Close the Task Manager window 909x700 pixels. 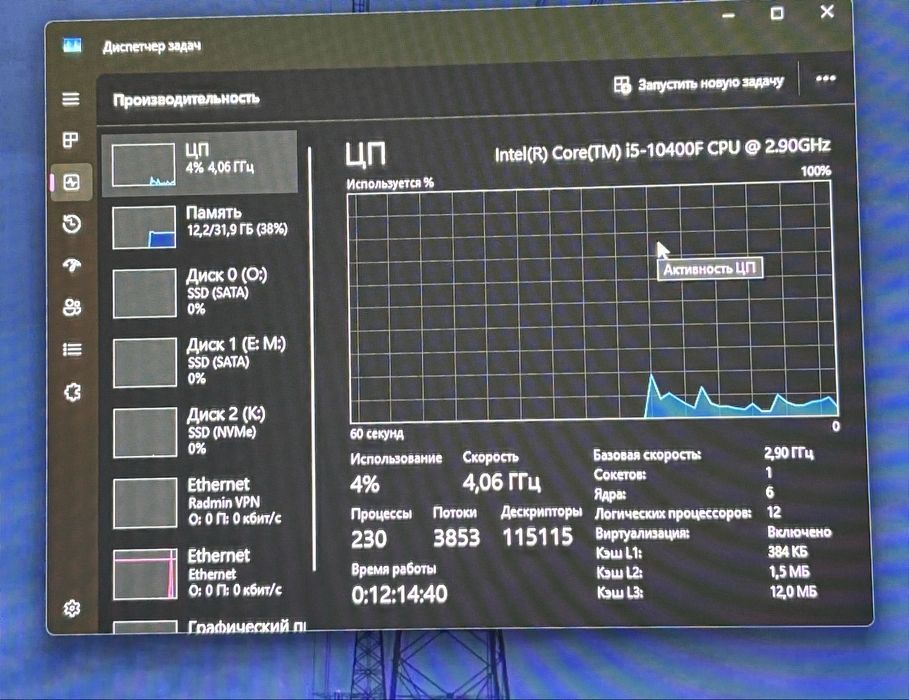(827, 11)
